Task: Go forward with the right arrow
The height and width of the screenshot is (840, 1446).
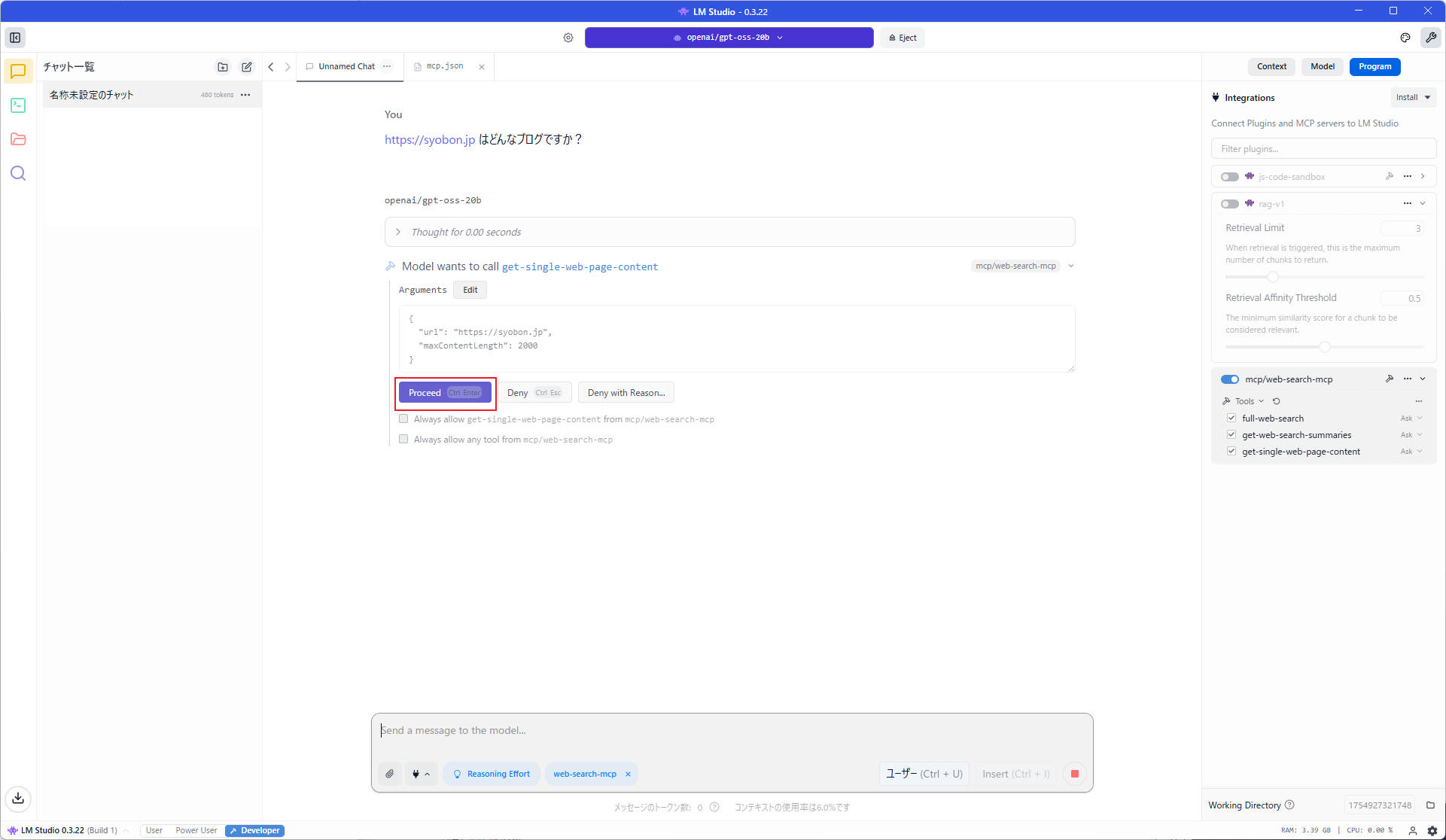Action: [288, 67]
